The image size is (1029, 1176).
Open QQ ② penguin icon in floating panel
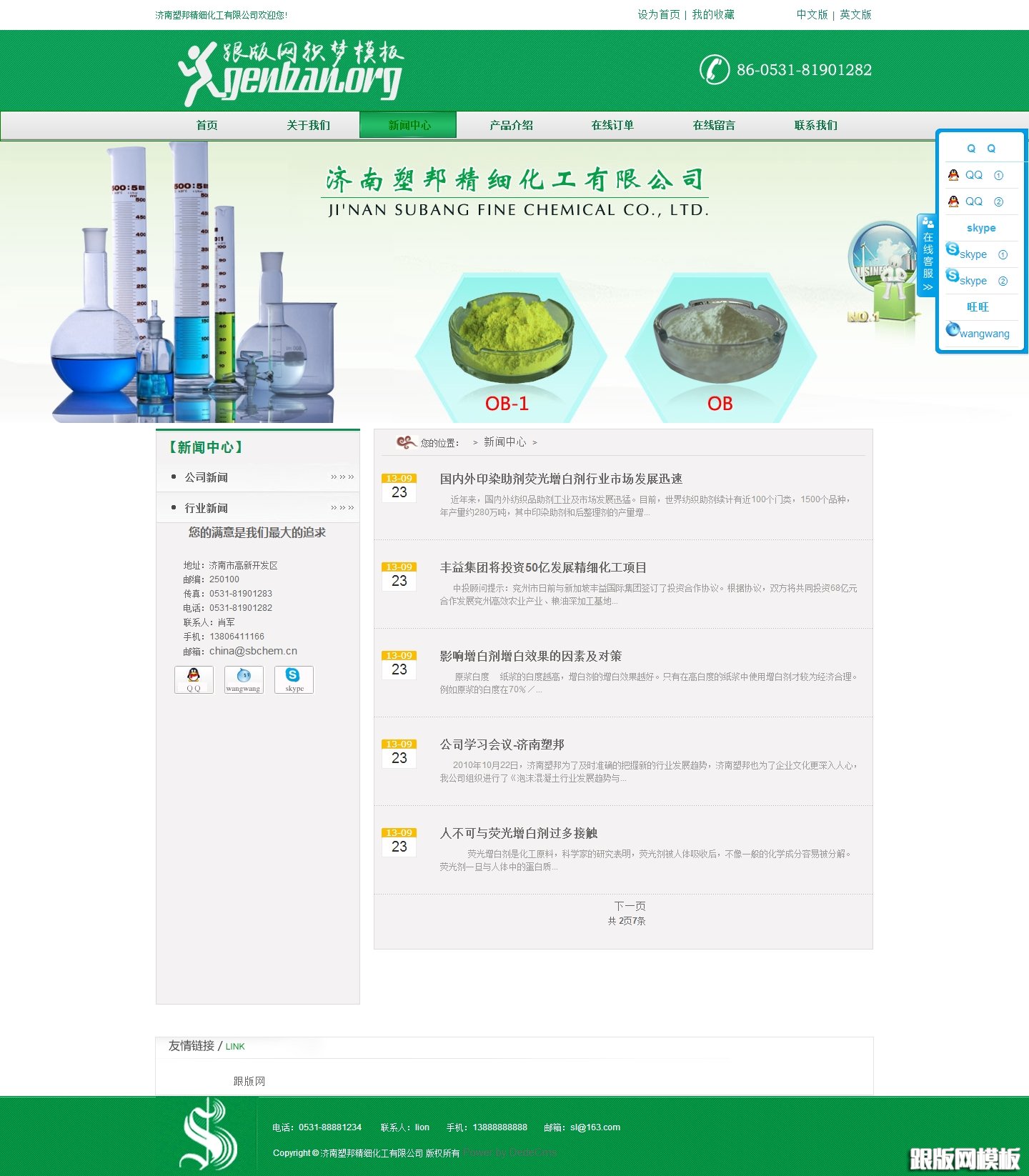[953, 201]
